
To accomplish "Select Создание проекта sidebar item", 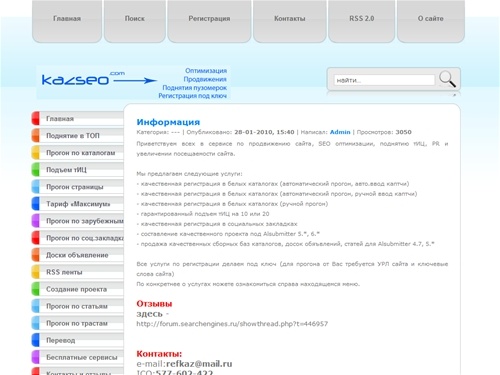I will click(77, 289).
